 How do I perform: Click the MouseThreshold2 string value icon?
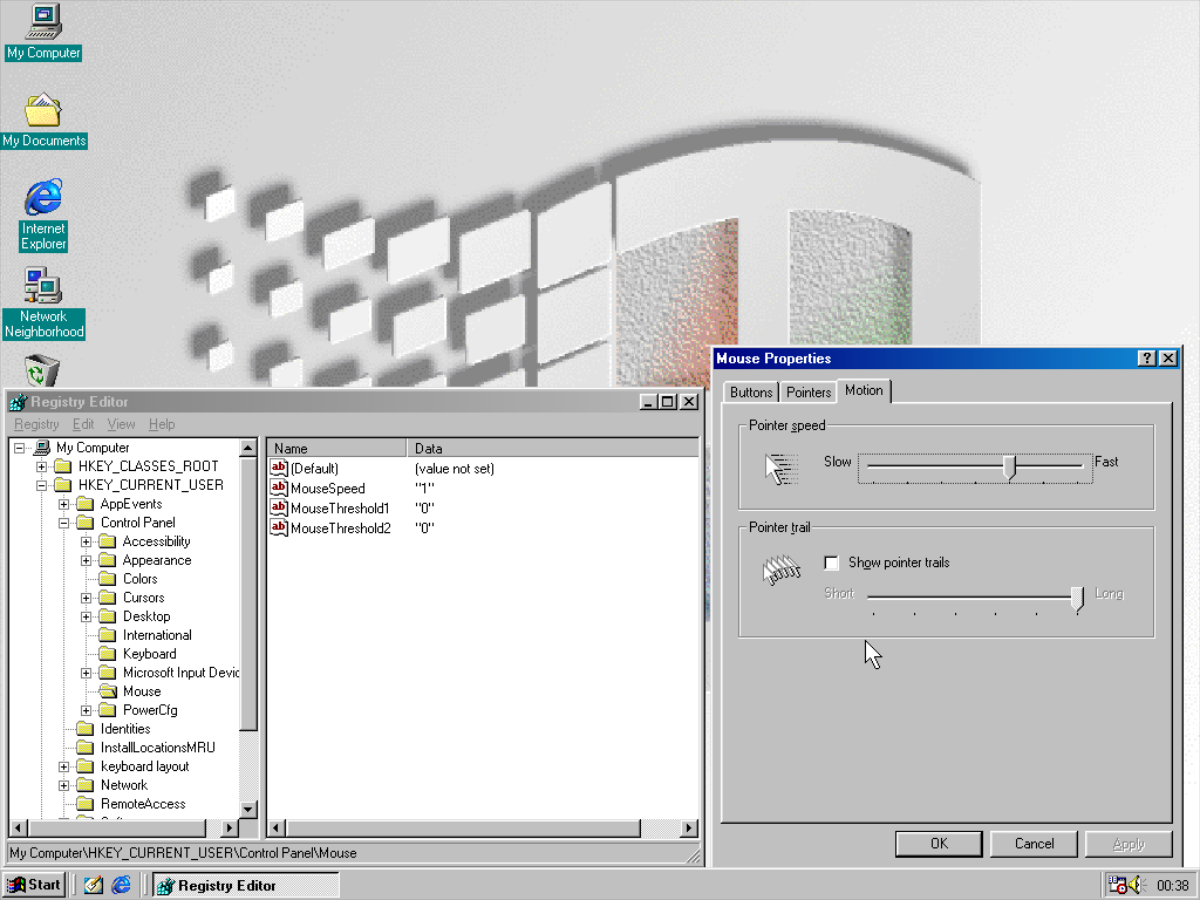[279, 528]
